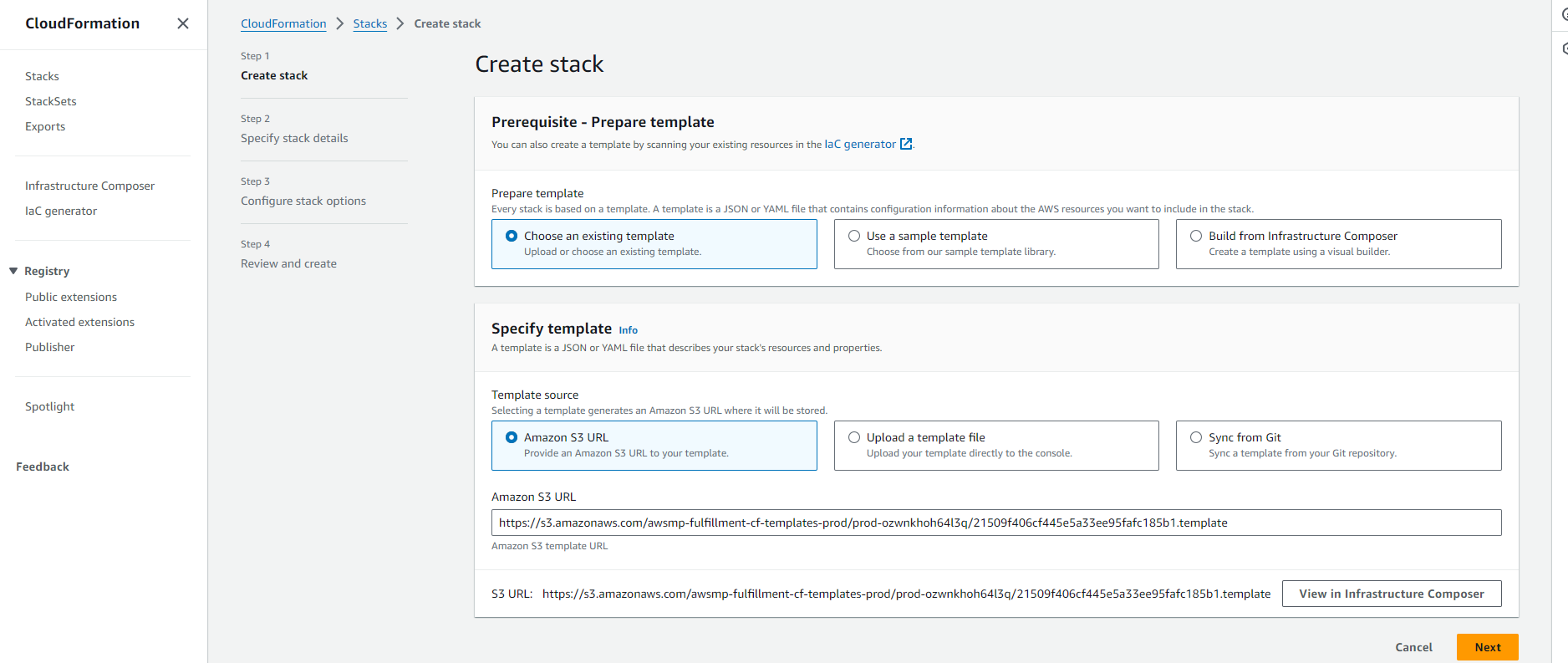Image resolution: width=1568 pixels, height=663 pixels.
Task: Select Use a sample template radio option
Action: [x=996, y=244]
